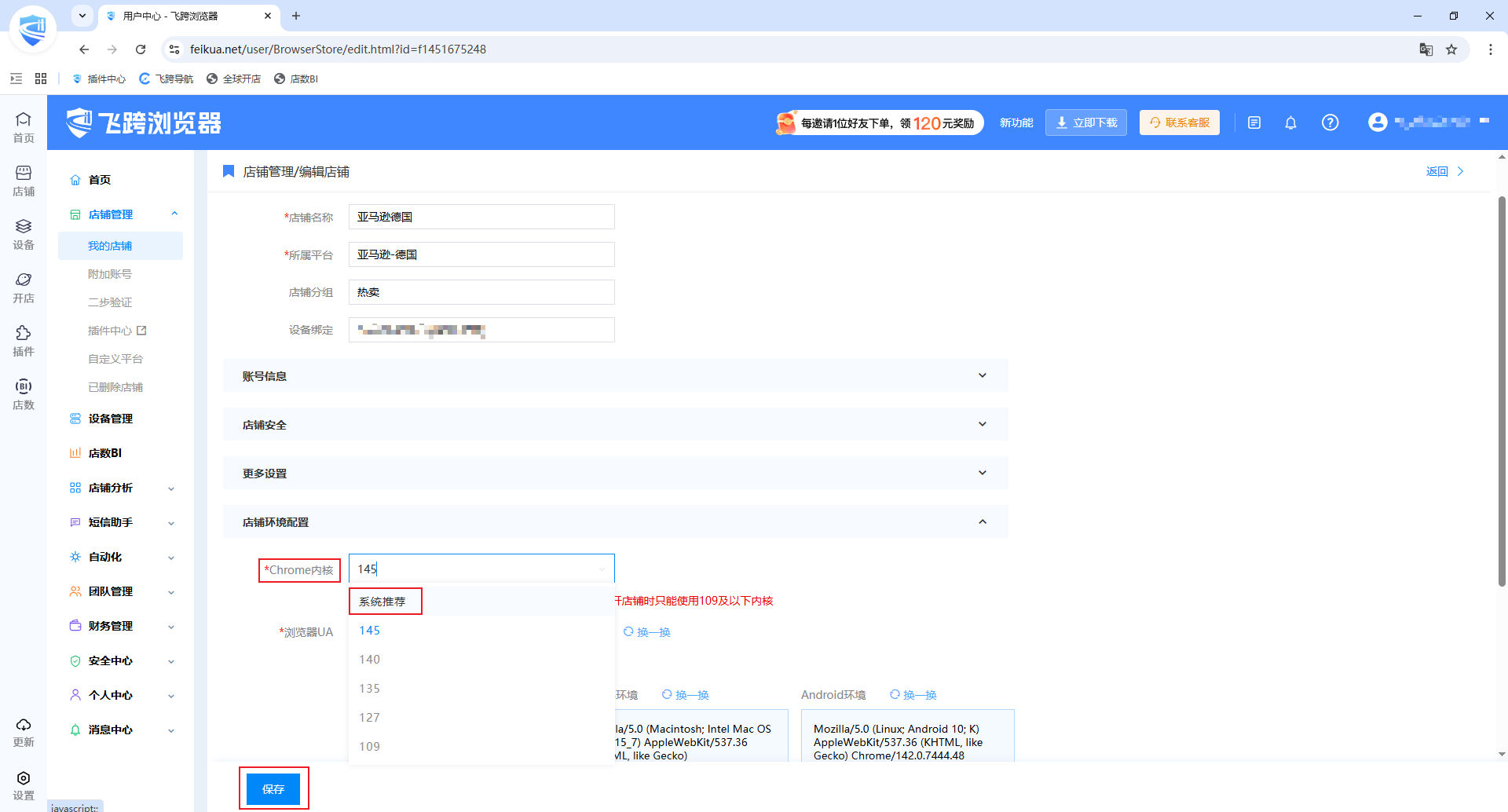Open the 设置 gear in left rail

24,785
